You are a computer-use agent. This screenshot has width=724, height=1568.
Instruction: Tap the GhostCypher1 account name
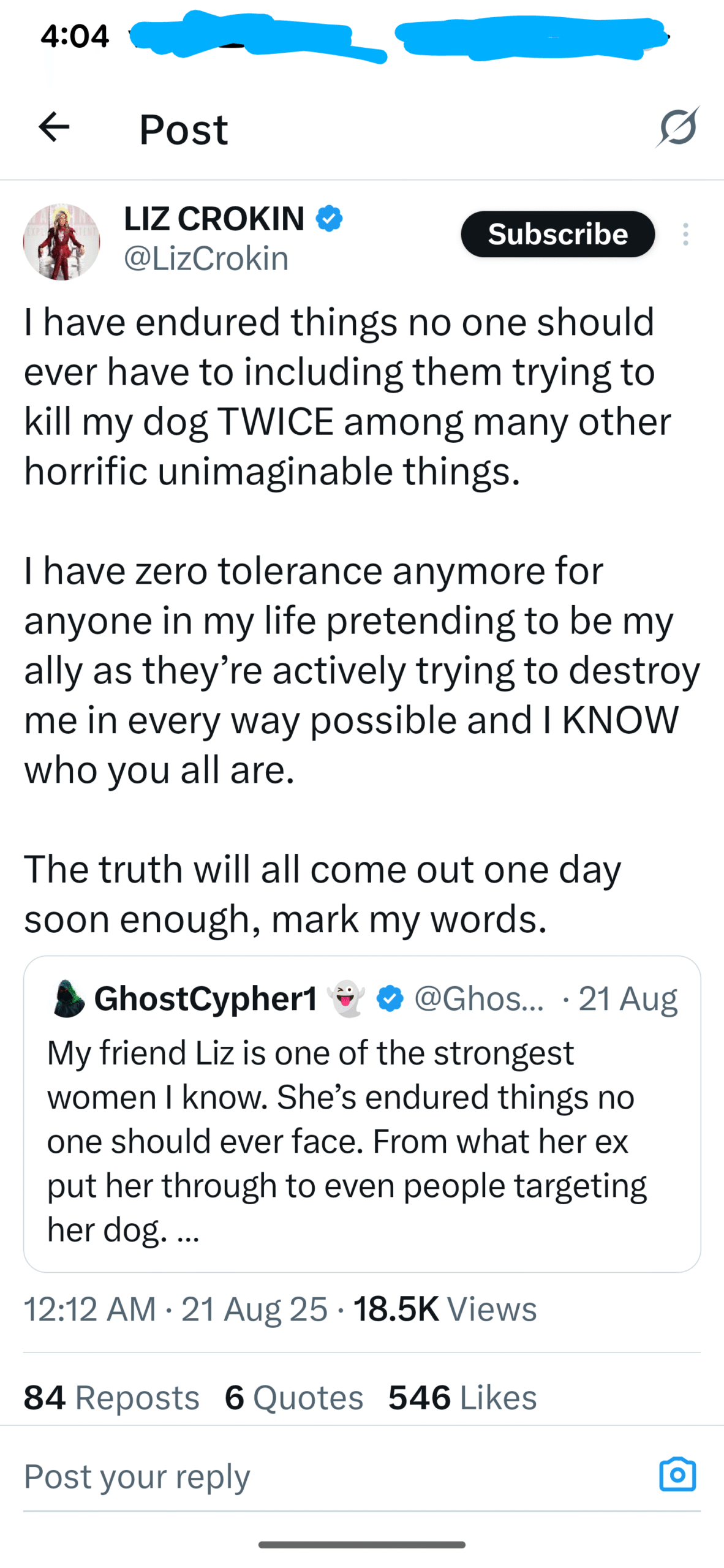[x=206, y=999]
